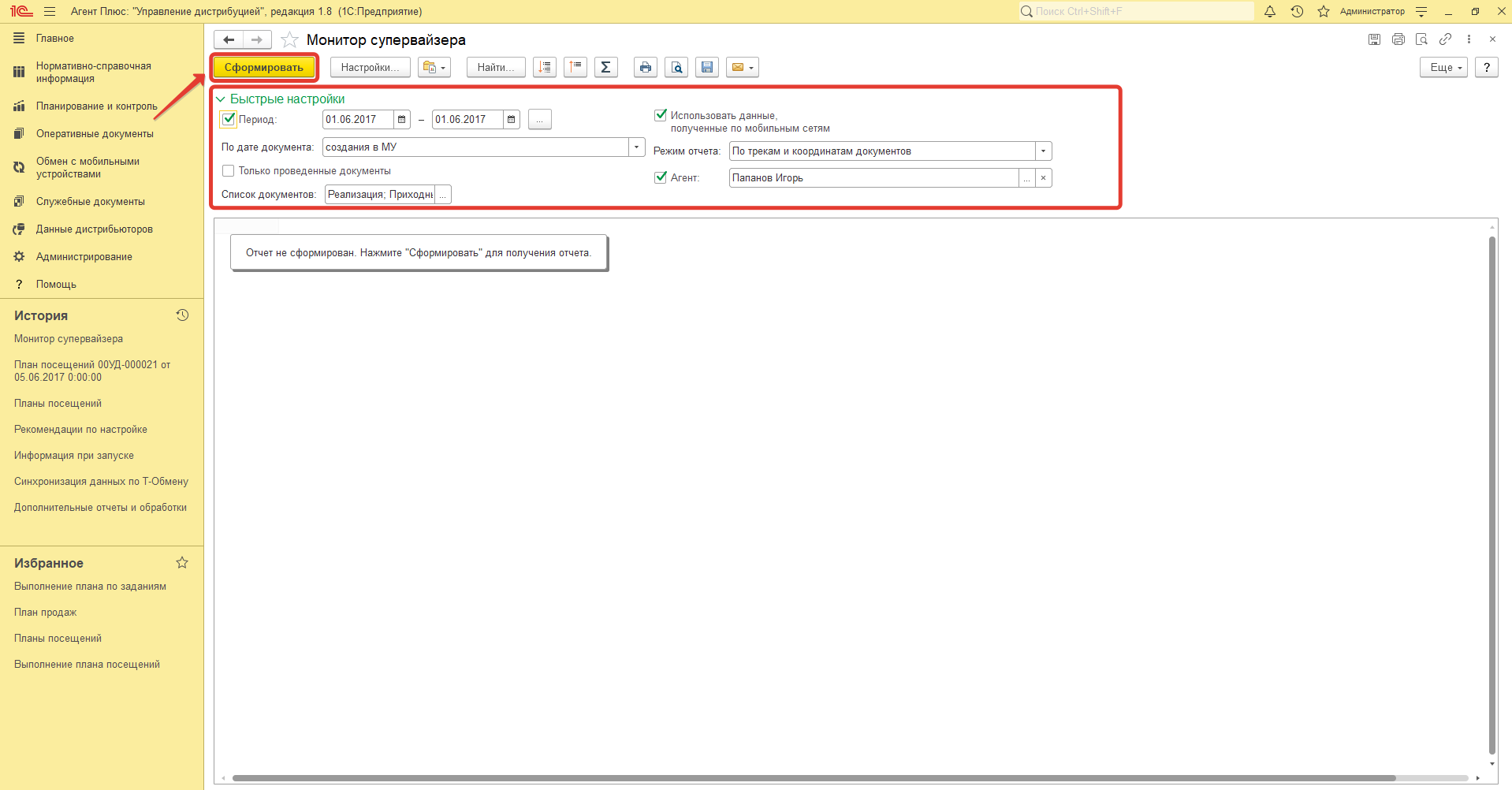
Task: Open Дополнительные отчеты и обработки history link
Action: 100,507
